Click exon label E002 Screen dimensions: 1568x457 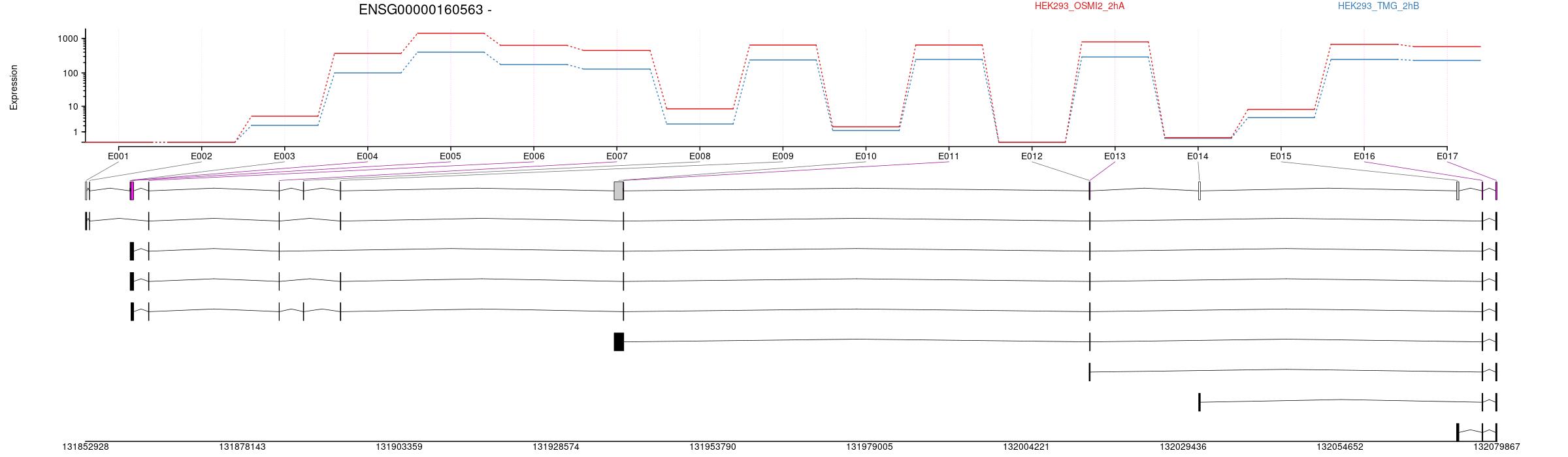pos(201,156)
